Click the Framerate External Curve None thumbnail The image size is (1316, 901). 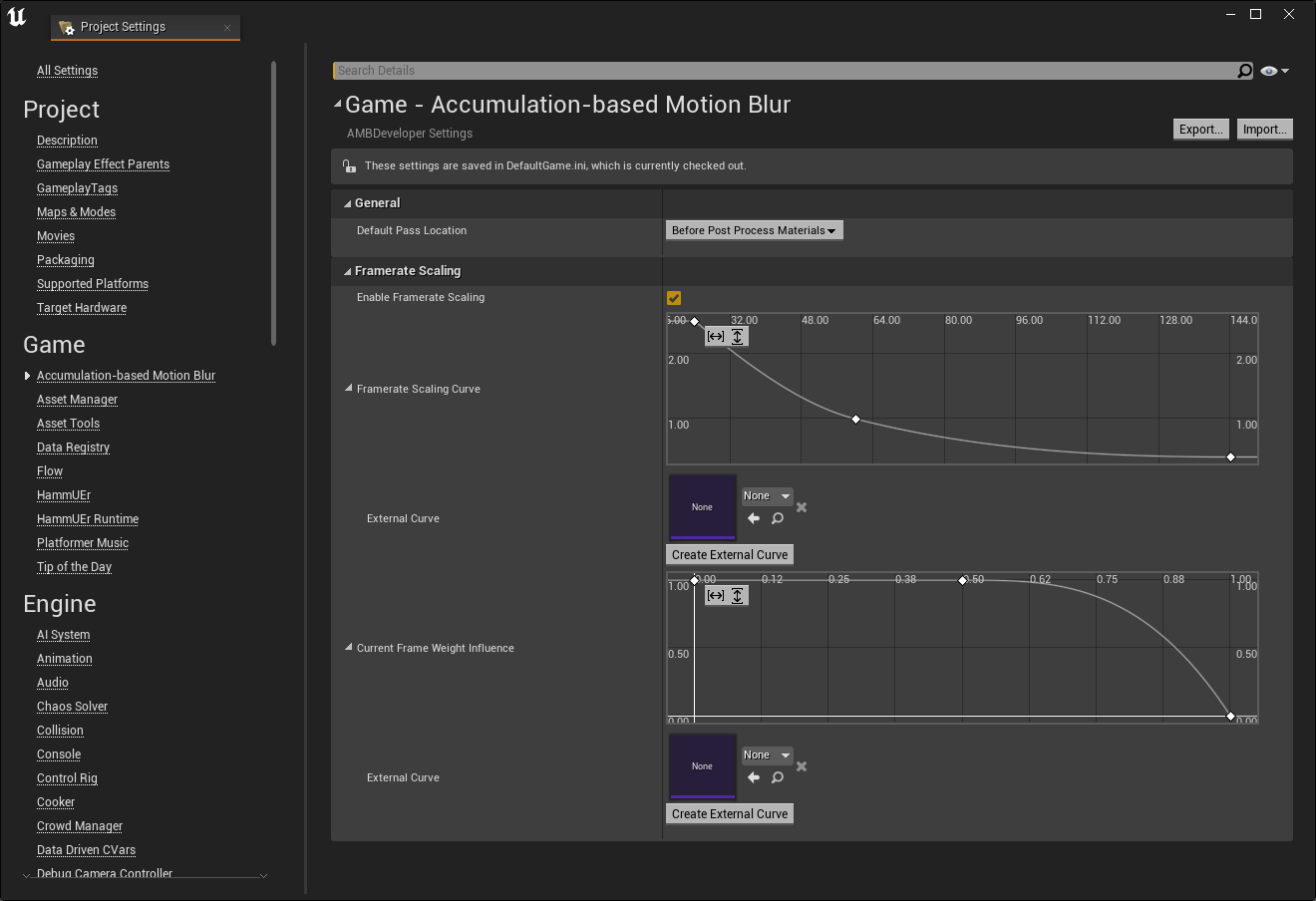click(x=702, y=507)
